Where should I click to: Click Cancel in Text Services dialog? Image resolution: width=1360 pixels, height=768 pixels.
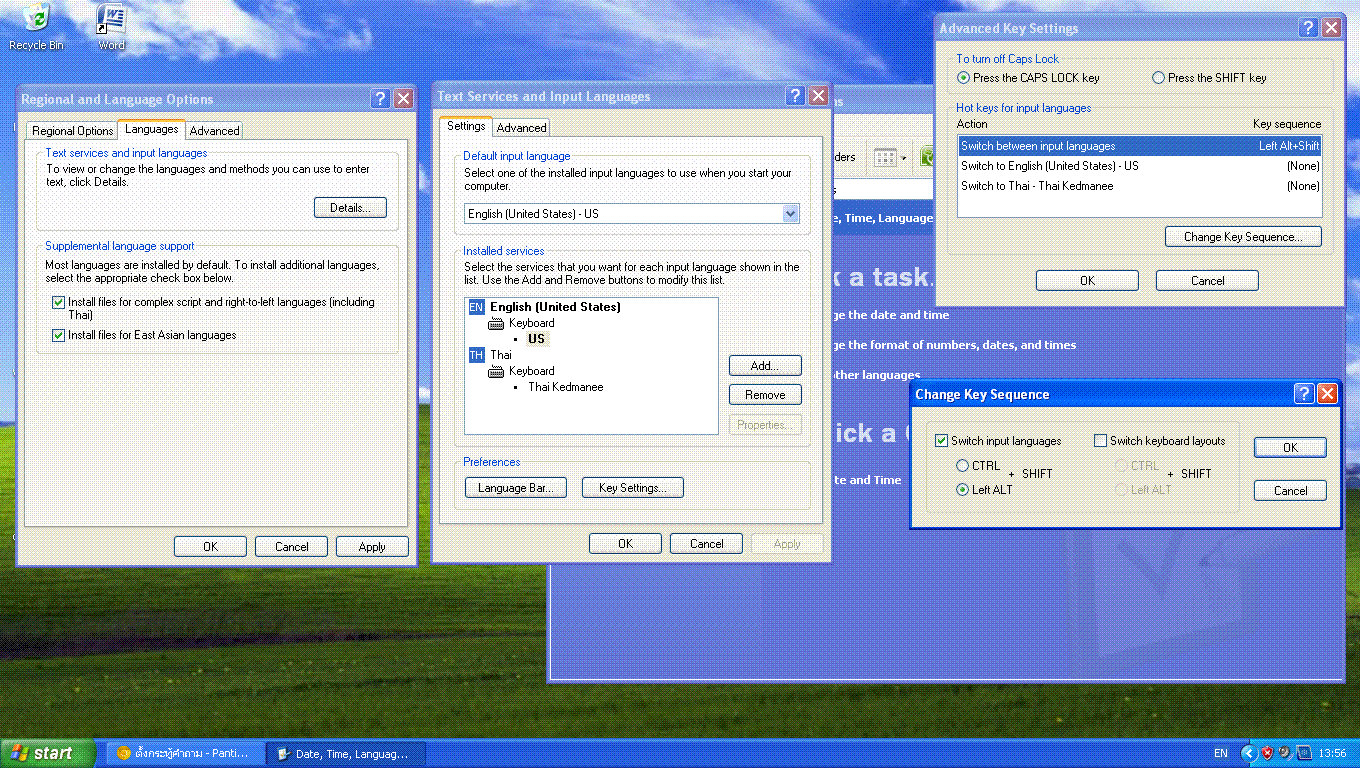pyautogui.click(x=706, y=544)
